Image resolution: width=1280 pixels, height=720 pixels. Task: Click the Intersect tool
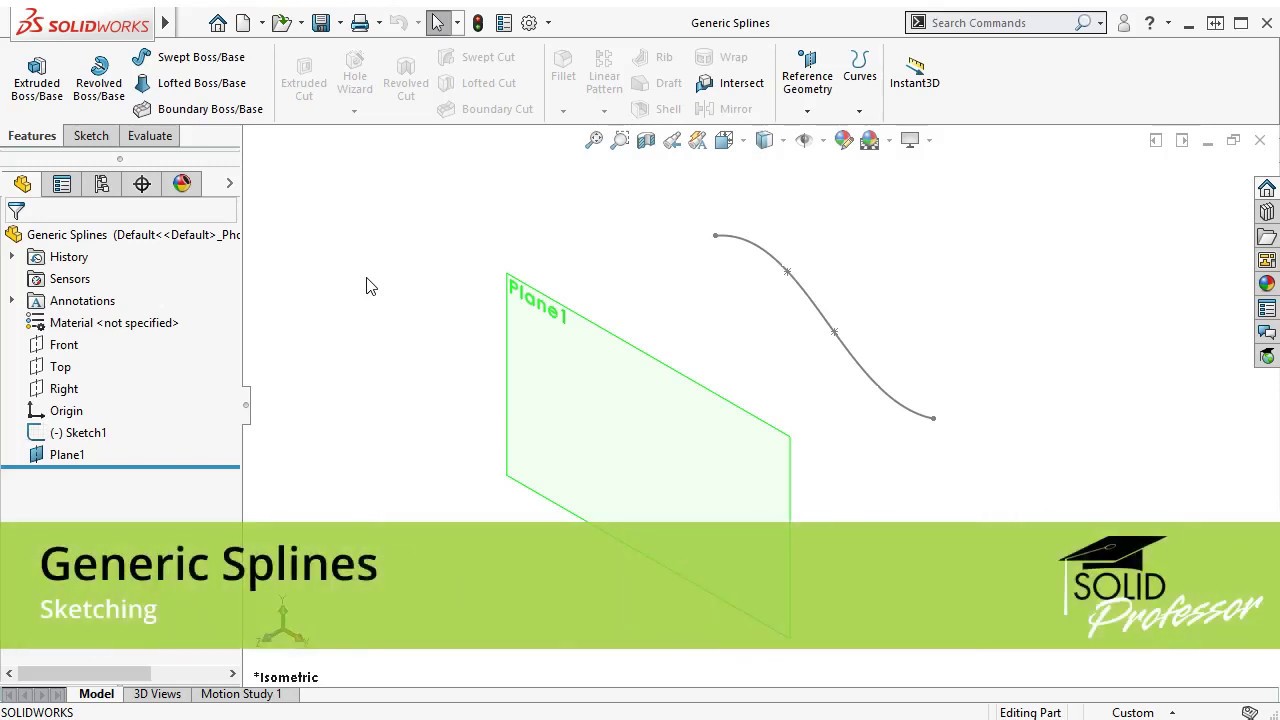click(x=730, y=83)
